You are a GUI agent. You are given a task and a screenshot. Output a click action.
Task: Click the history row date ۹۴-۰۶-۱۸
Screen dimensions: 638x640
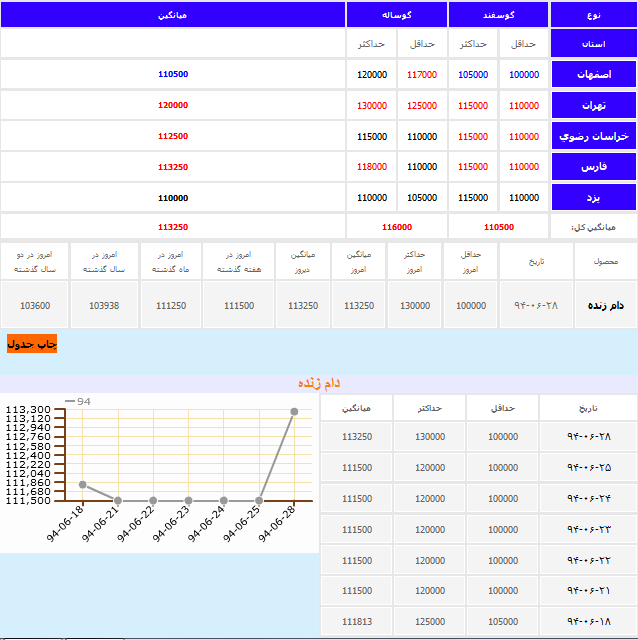point(588,622)
